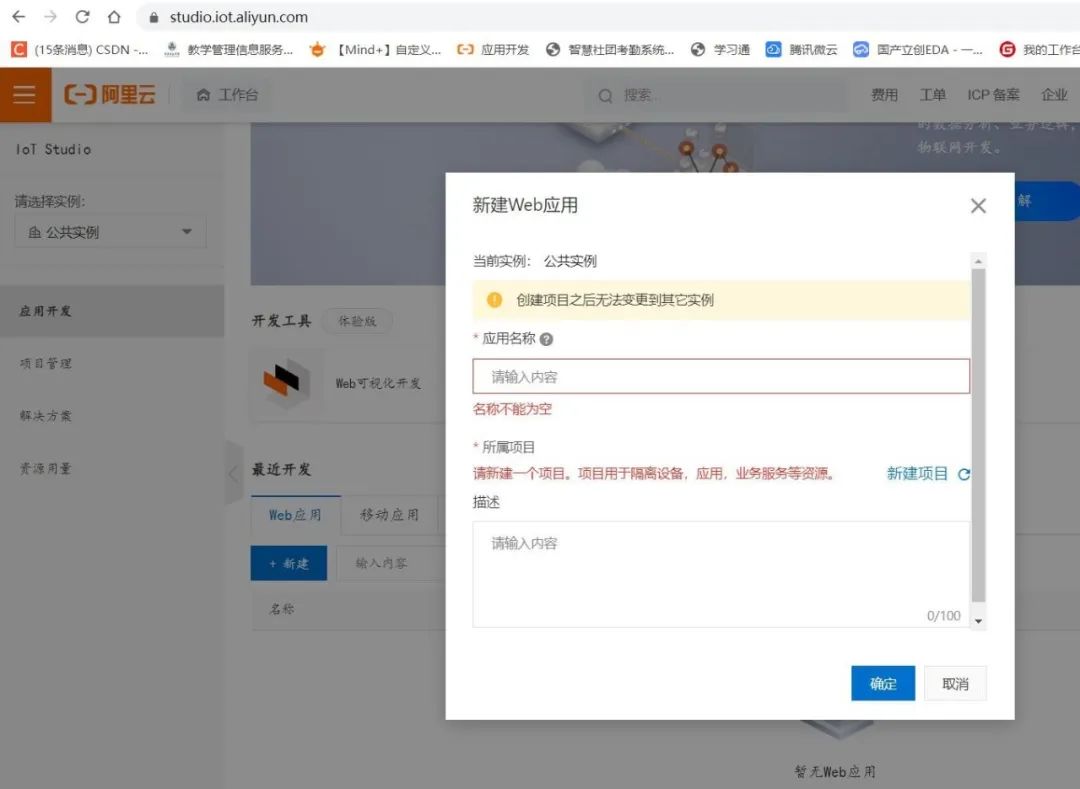Open the 智慧社团考勤系统 bookmark

(x=610, y=50)
